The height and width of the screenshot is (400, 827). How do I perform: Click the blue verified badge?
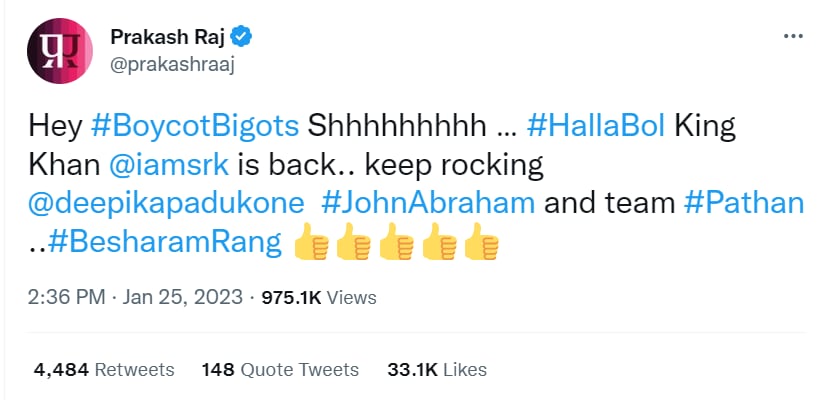point(243,37)
